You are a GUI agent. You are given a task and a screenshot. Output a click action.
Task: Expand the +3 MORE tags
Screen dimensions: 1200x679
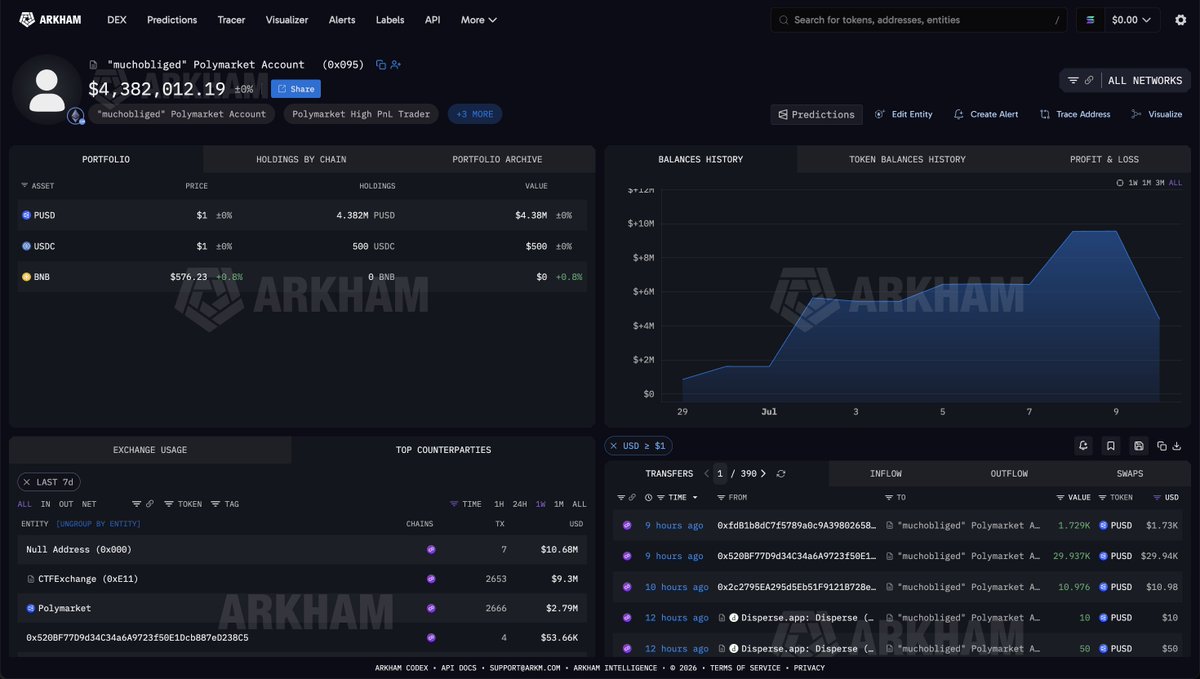(x=475, y=114)
